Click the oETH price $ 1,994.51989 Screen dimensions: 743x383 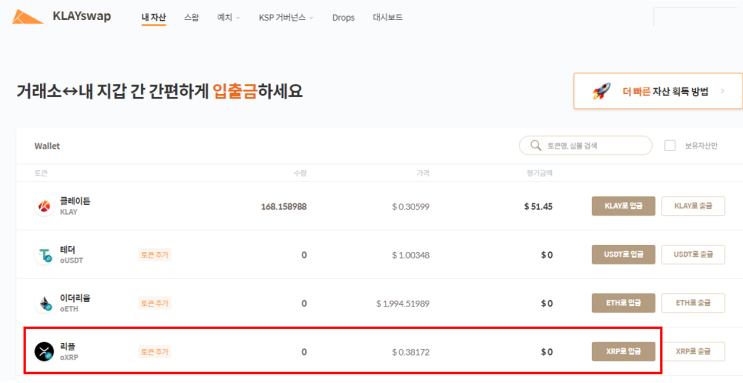coord(403,304)
